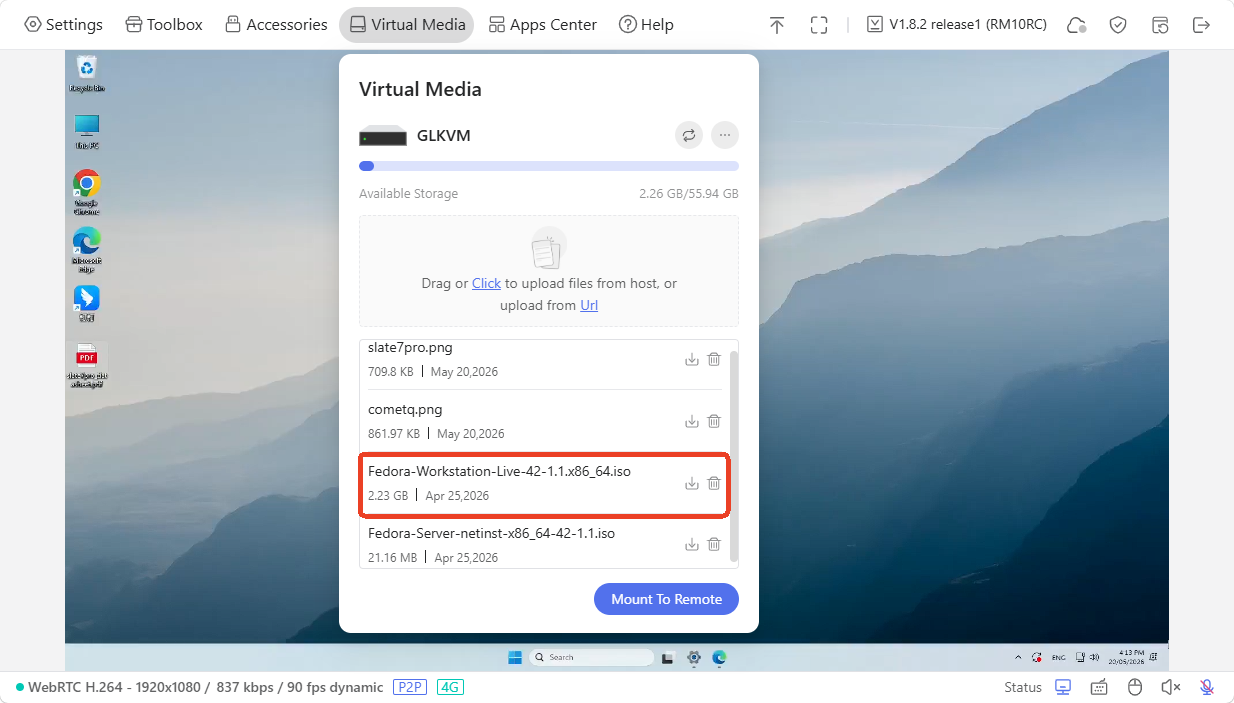Click the file list scrollbar
1234x703 pixels.
coord(734,456)
